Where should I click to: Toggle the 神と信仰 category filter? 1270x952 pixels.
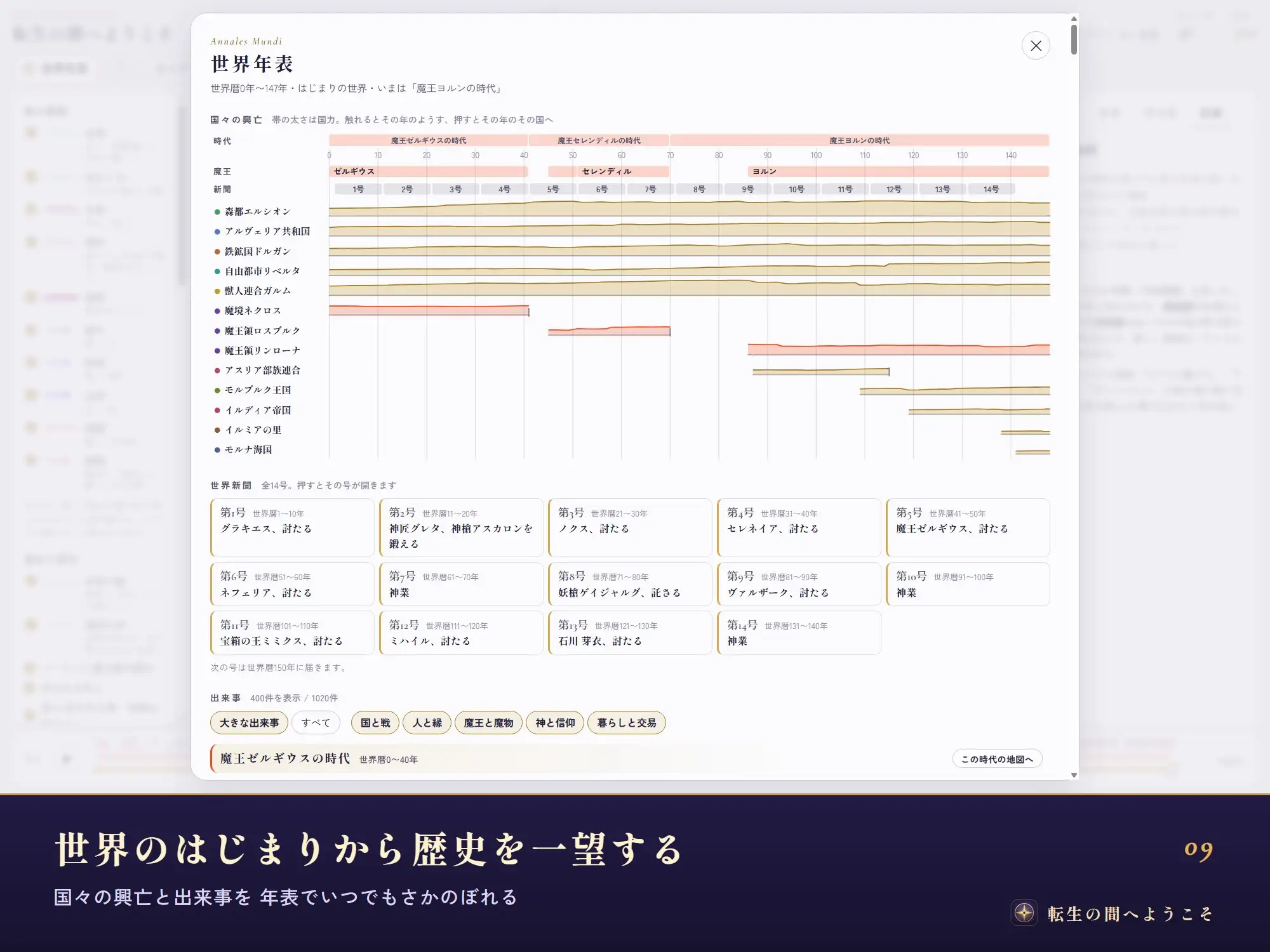pyautogui.click(x=555, y=722)
